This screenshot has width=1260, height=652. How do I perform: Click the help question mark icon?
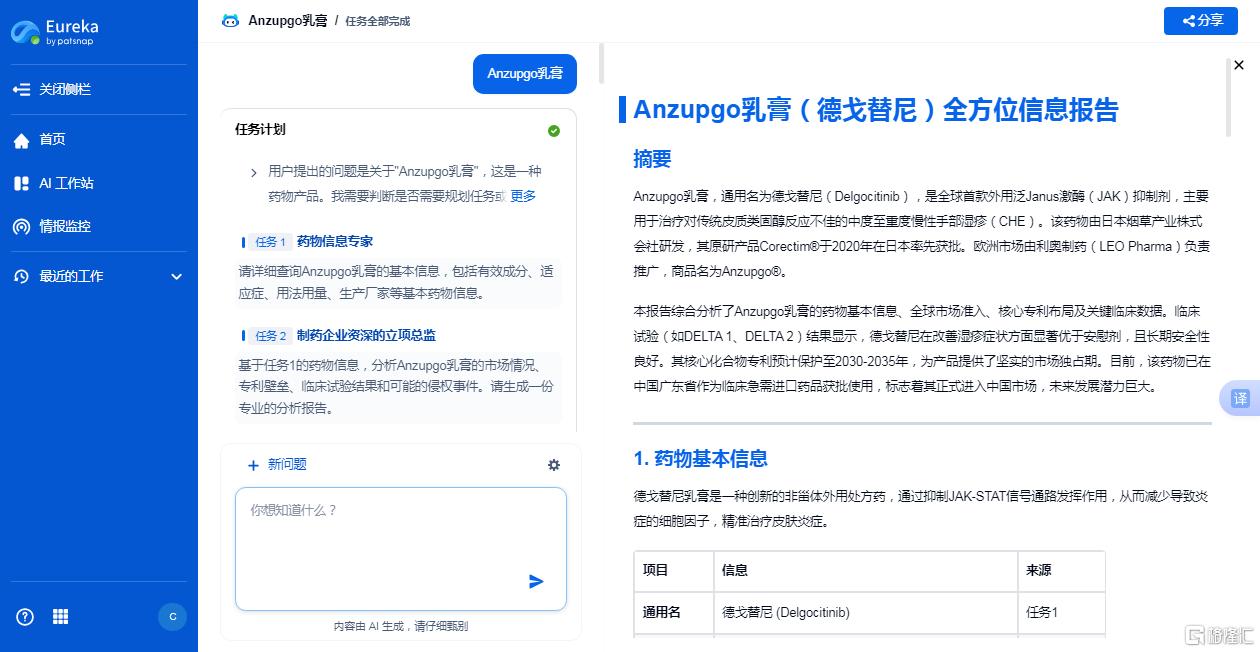pyautogui.click(x=26, y=617)
